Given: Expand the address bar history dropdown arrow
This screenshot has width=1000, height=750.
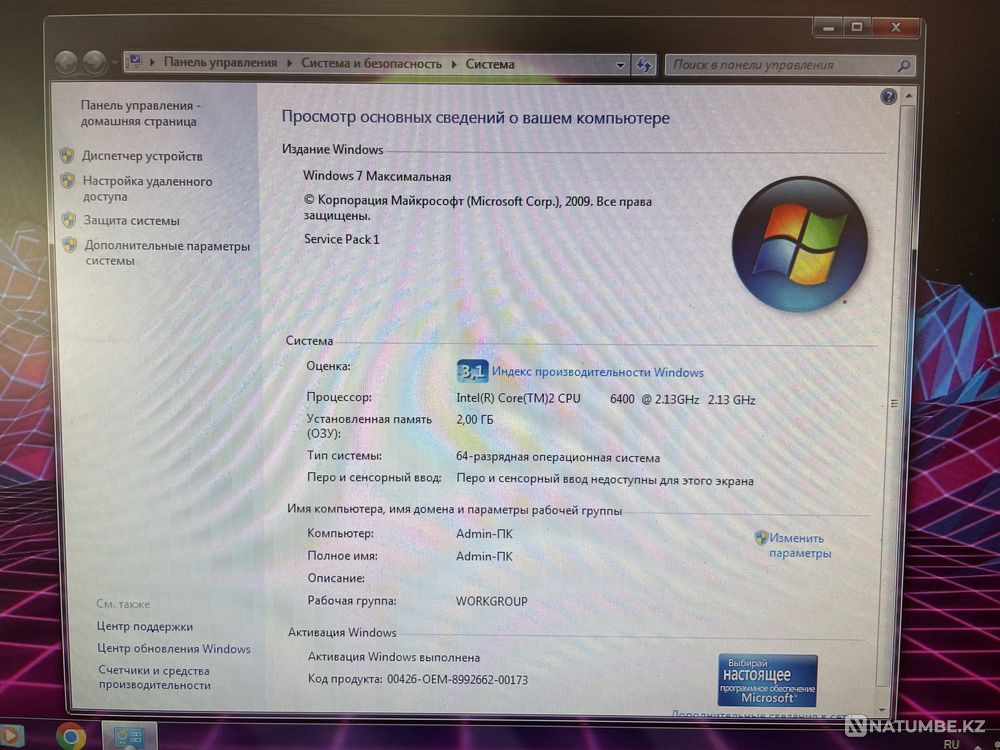Looking at the screenshot, I should (620, 64).
